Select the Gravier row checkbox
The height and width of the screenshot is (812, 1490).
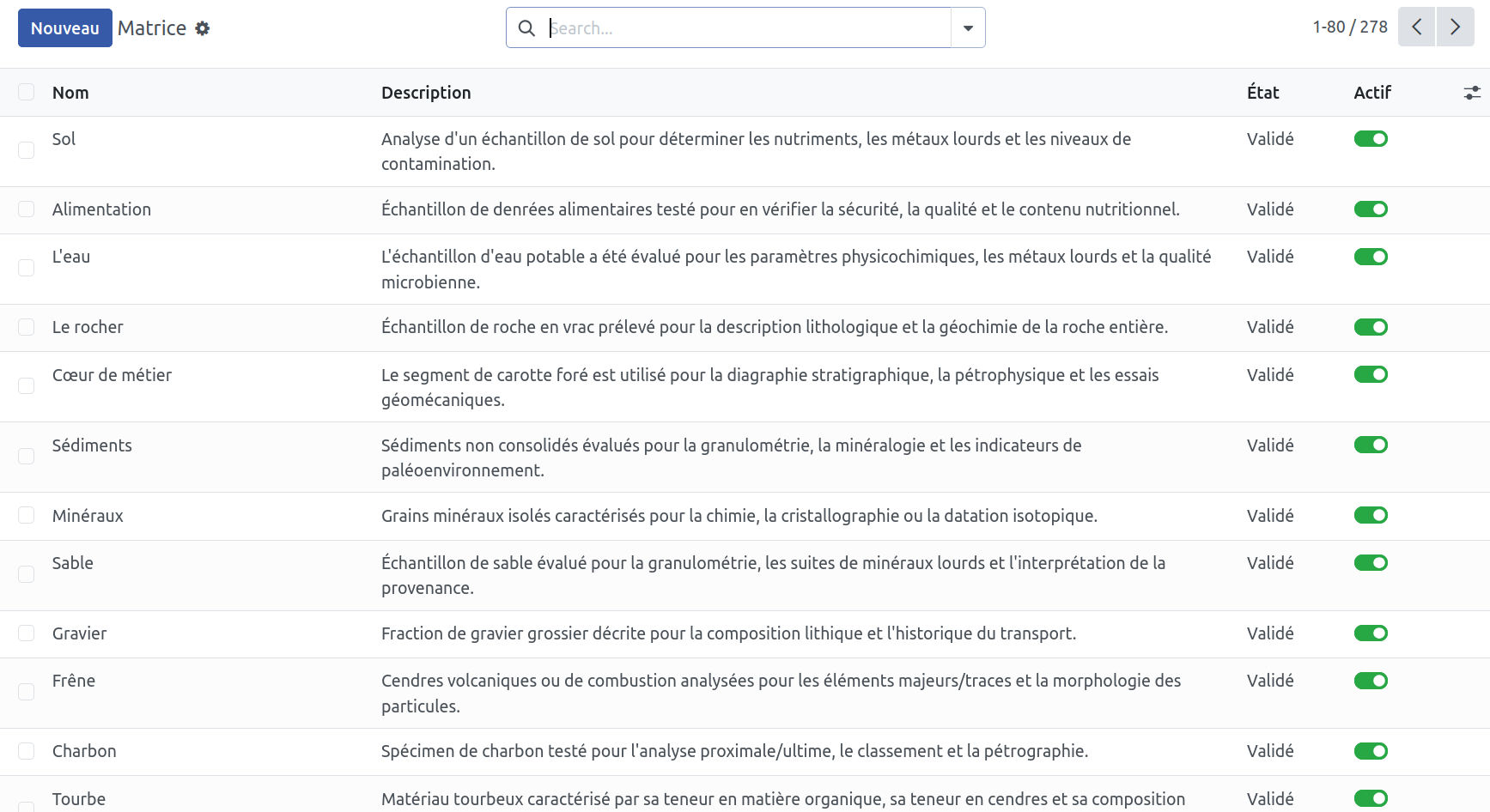coord(27,633)
